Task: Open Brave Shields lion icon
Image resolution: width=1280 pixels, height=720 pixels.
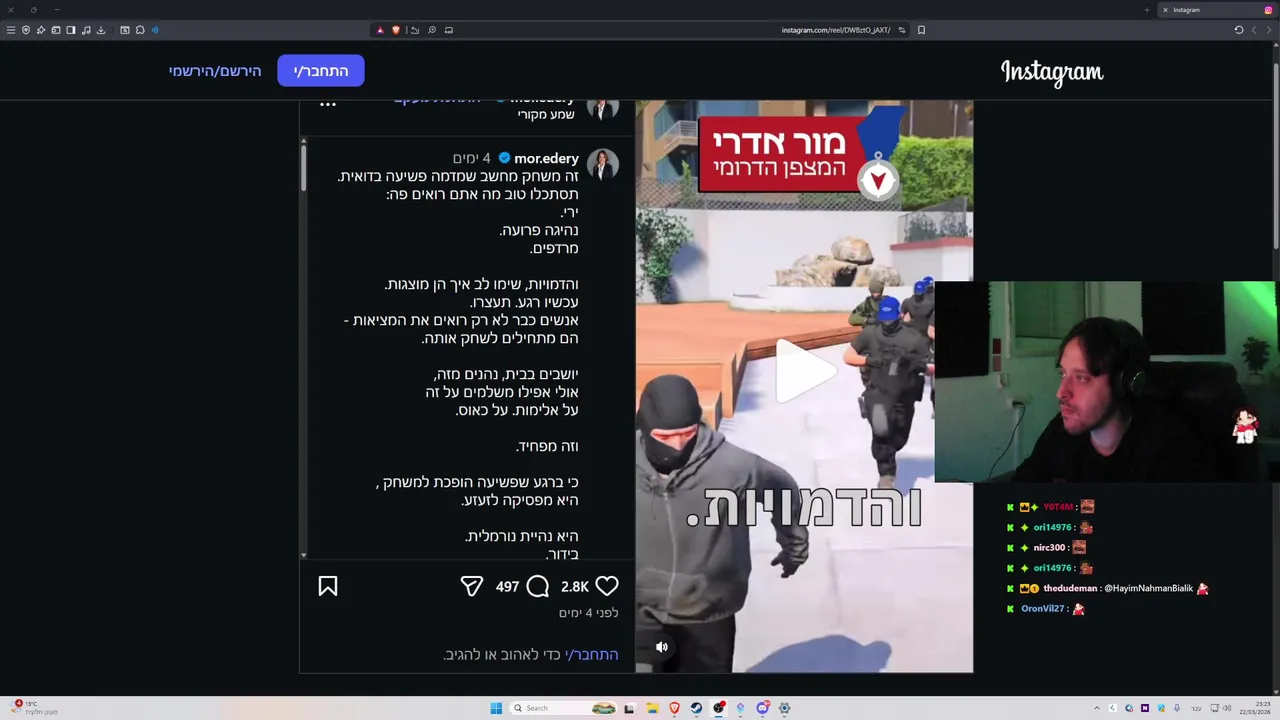Action: click(396, 30)
